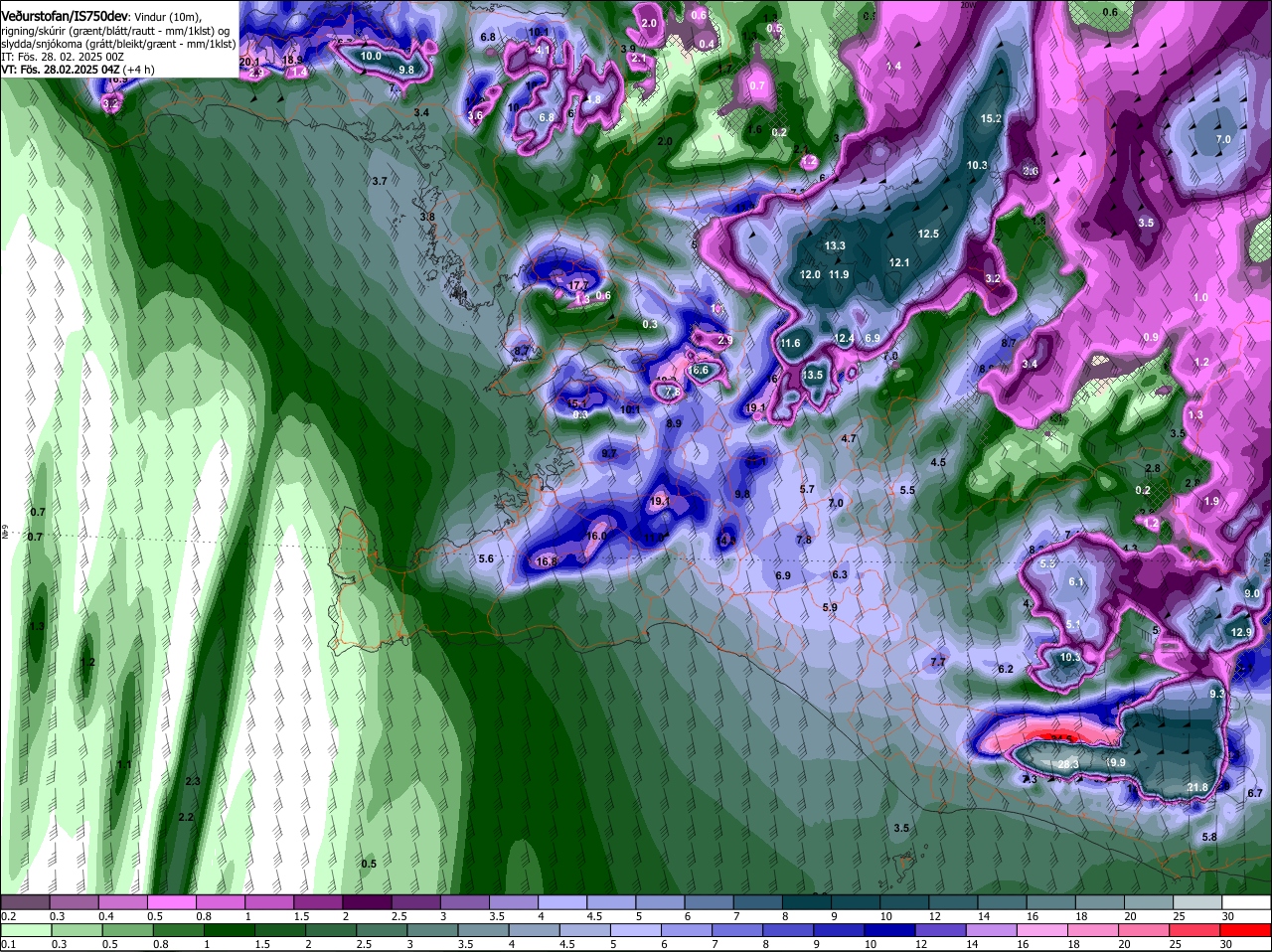The width and height of the screenshot is (1272, 952).
Task: Click the 21.8 value on the map
Action: pos(1197,787)
